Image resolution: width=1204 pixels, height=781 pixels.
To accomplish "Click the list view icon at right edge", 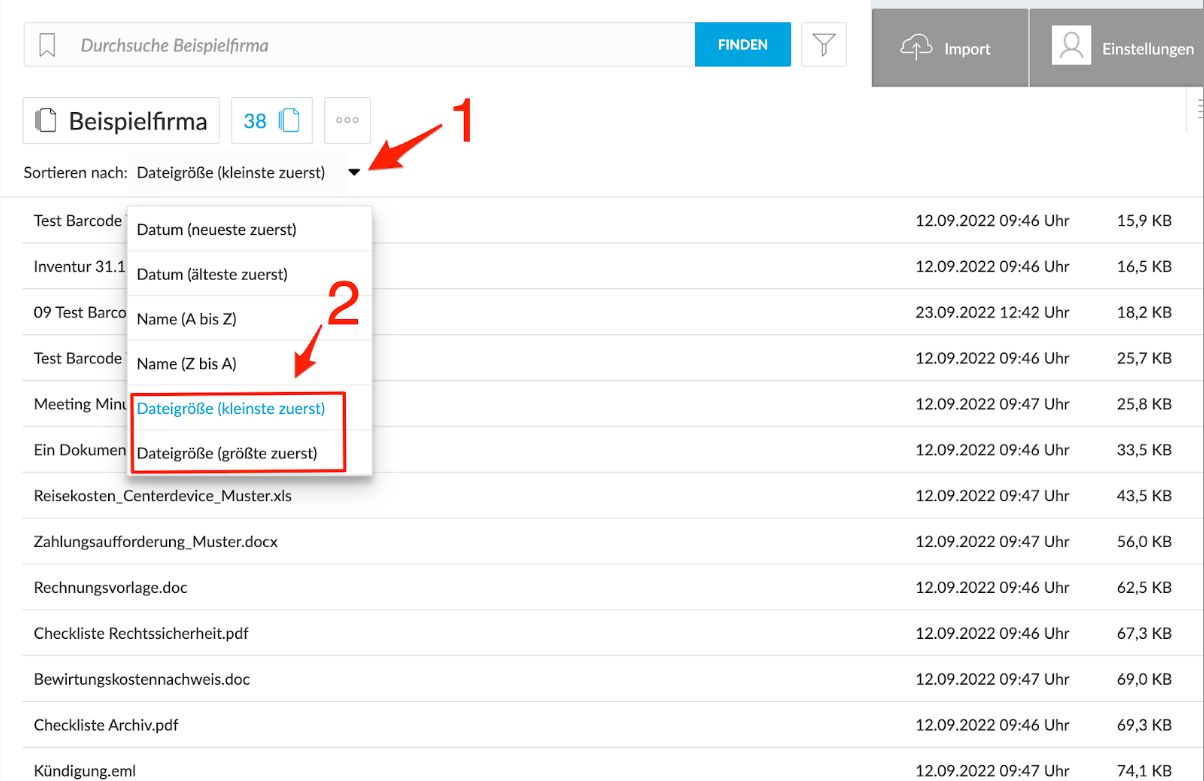I will pos(1199,106).
